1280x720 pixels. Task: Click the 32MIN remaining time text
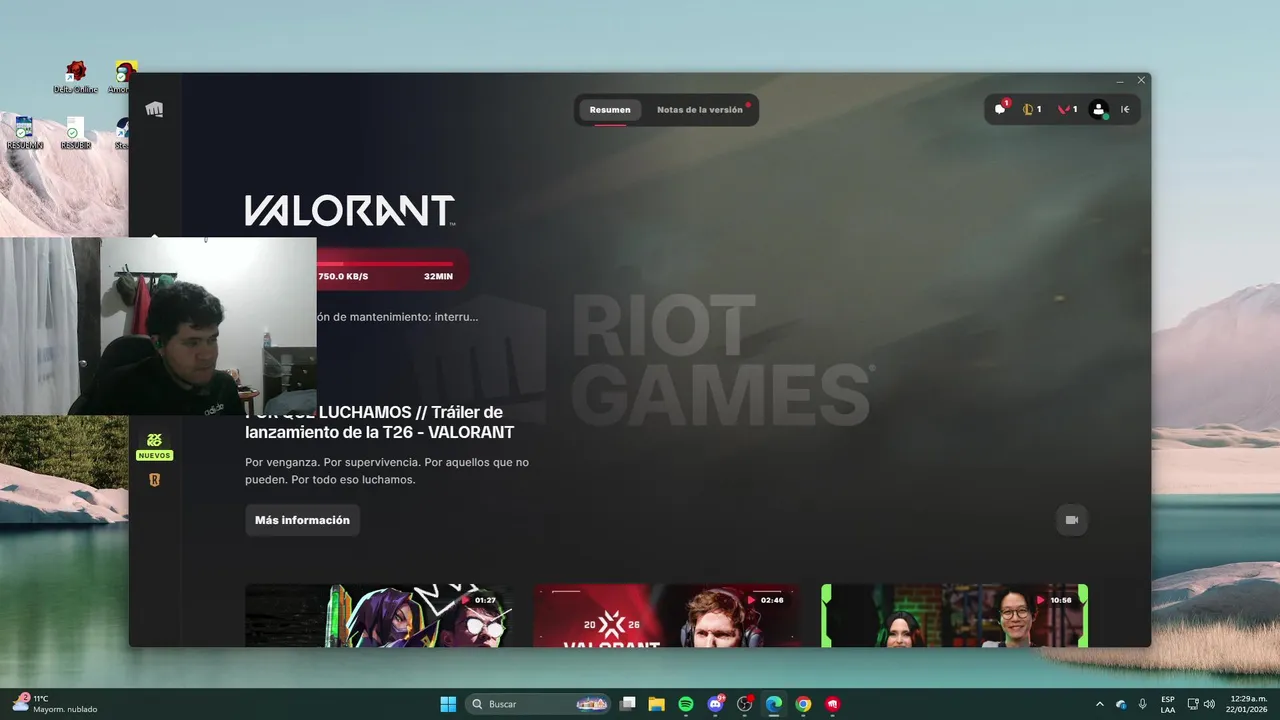[438, 276]
